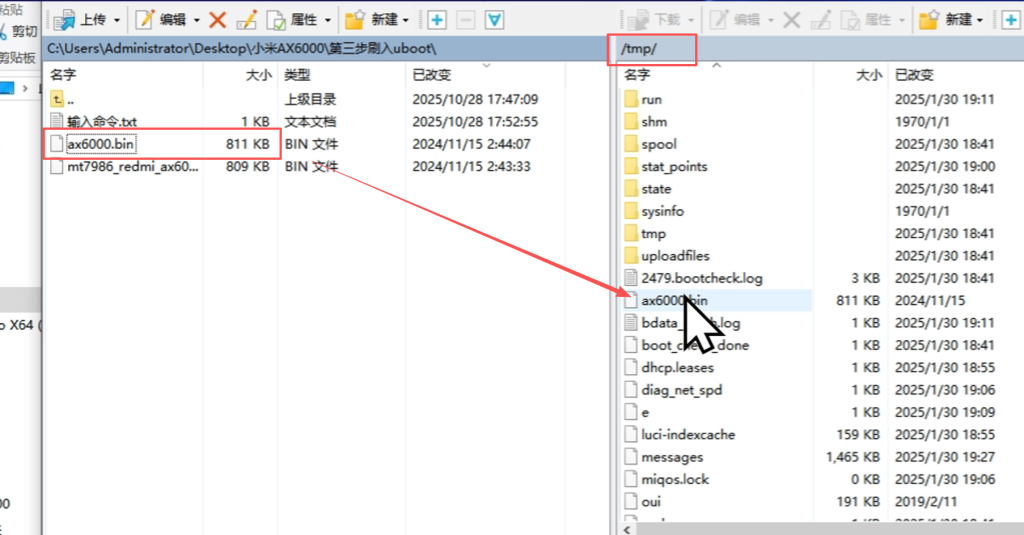Select the tmp folder icon

point(631,233)
